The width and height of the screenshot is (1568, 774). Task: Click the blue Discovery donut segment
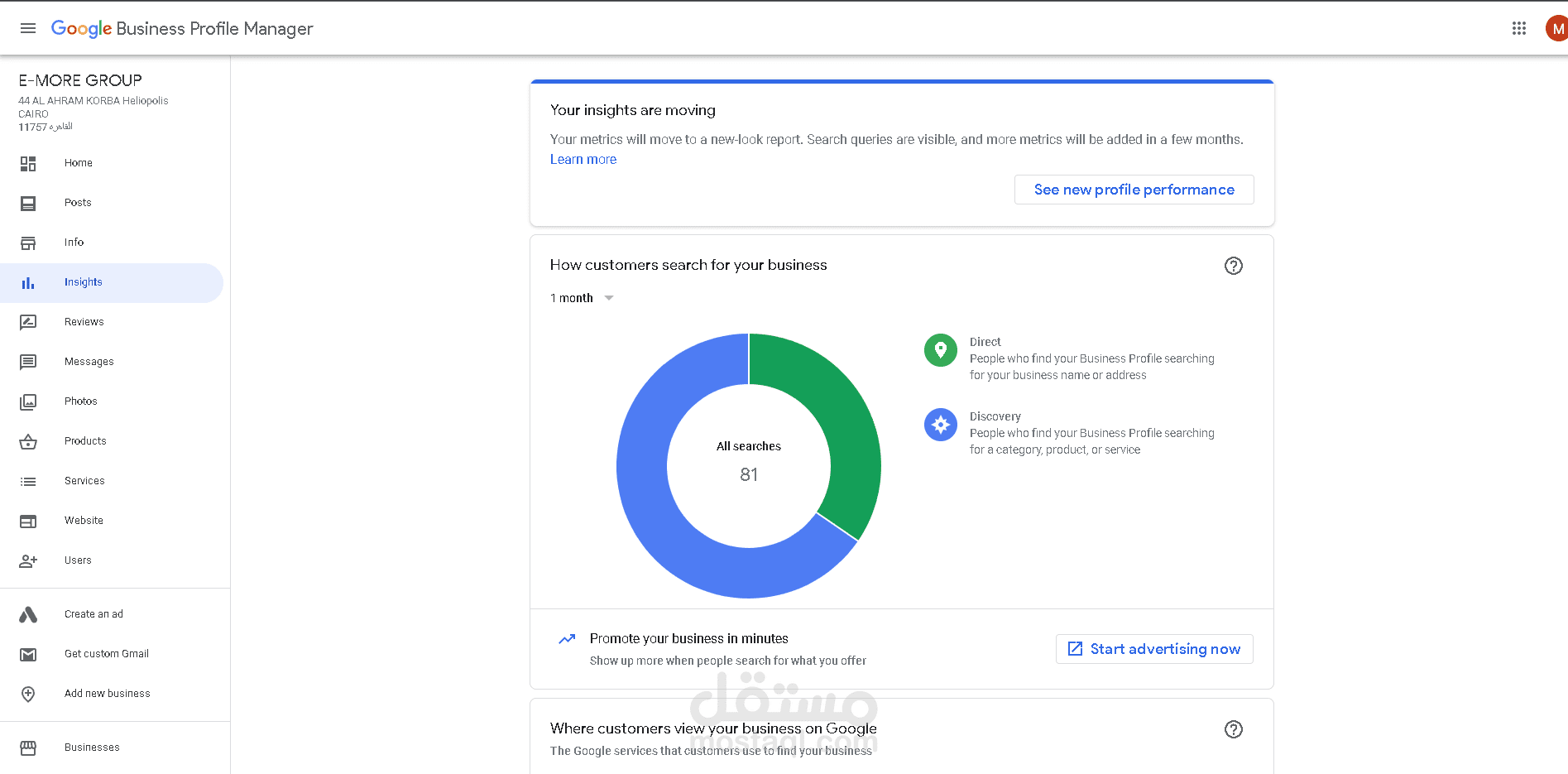[x=662, y=513]
